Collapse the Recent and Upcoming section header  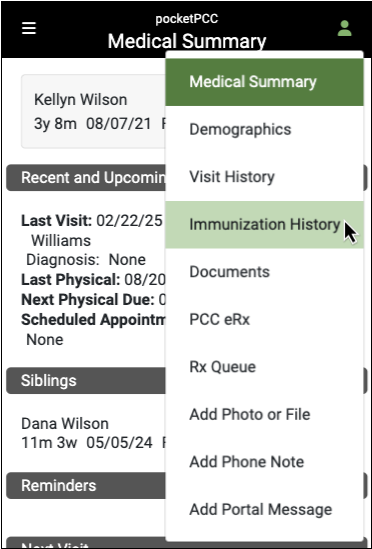(x=86, y=178)
